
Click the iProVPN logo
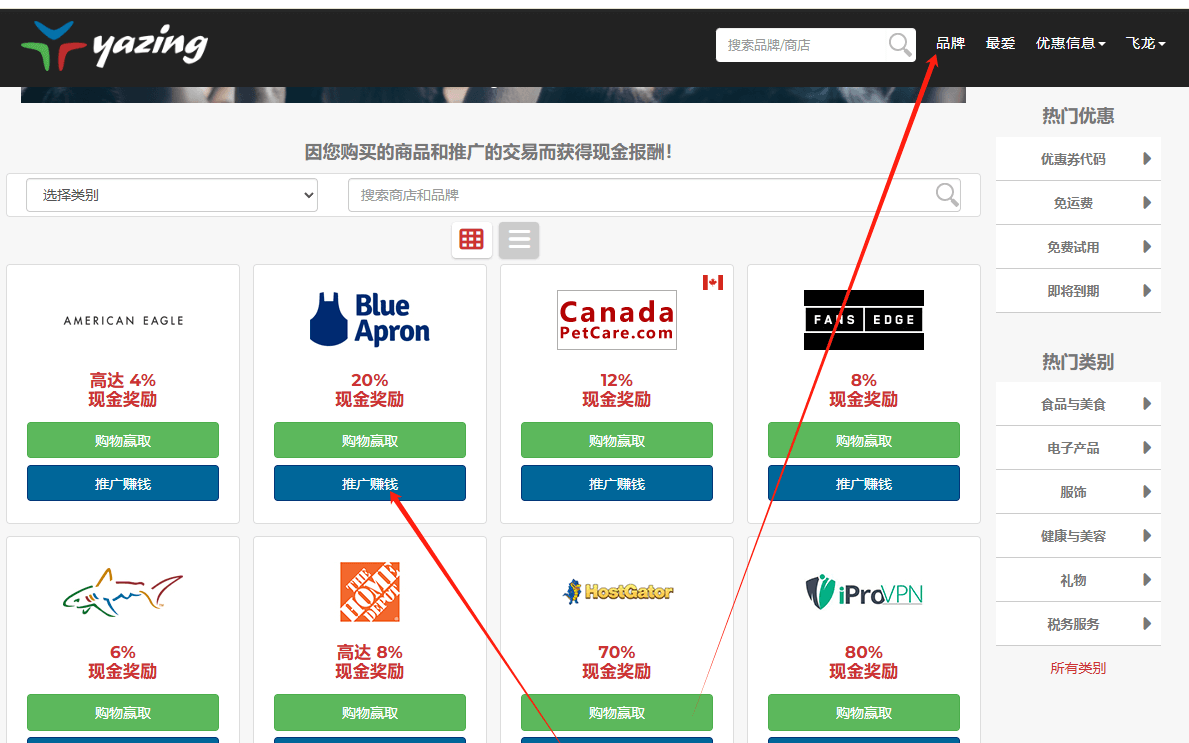tap(864, 592)
